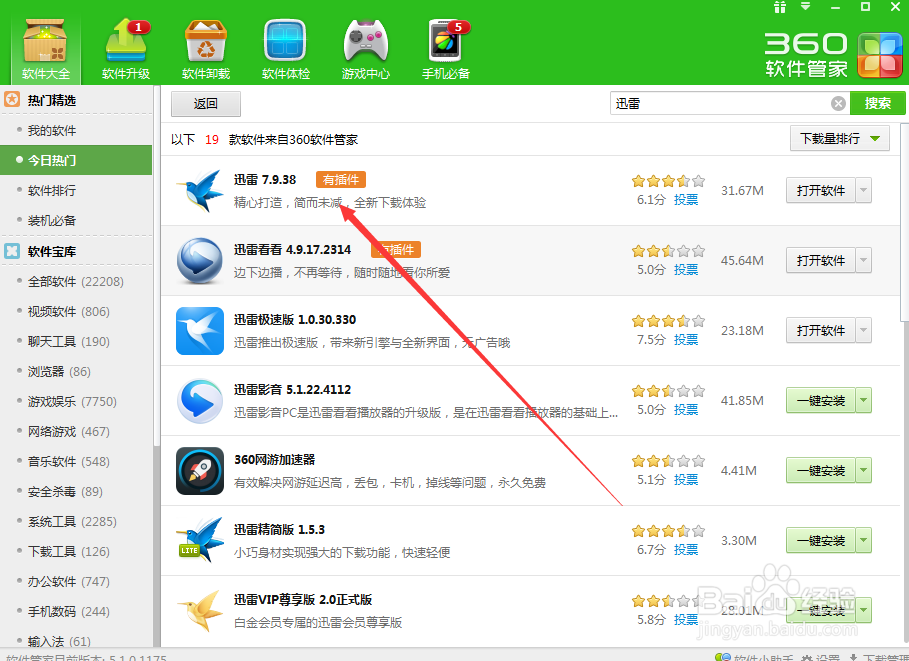Click the gift icon in title bar
The image size is (909, 661).
coord(780,7)
